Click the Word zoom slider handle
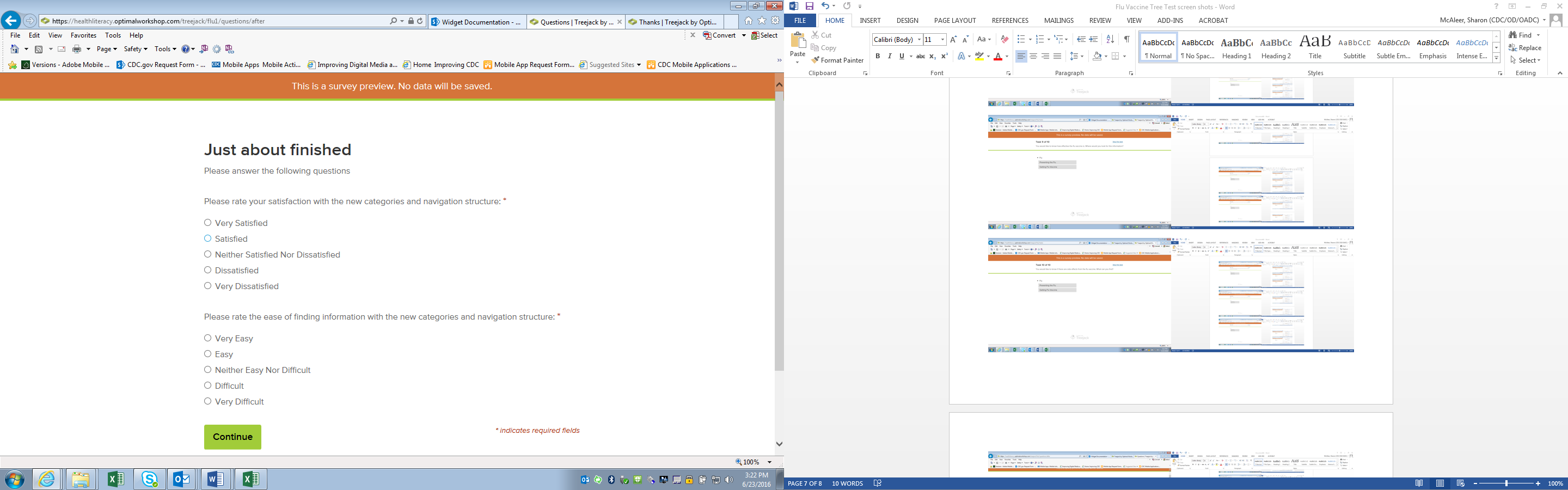Image resolution: width=1568 pixels, height=490 pixels. pos(1506,483)
